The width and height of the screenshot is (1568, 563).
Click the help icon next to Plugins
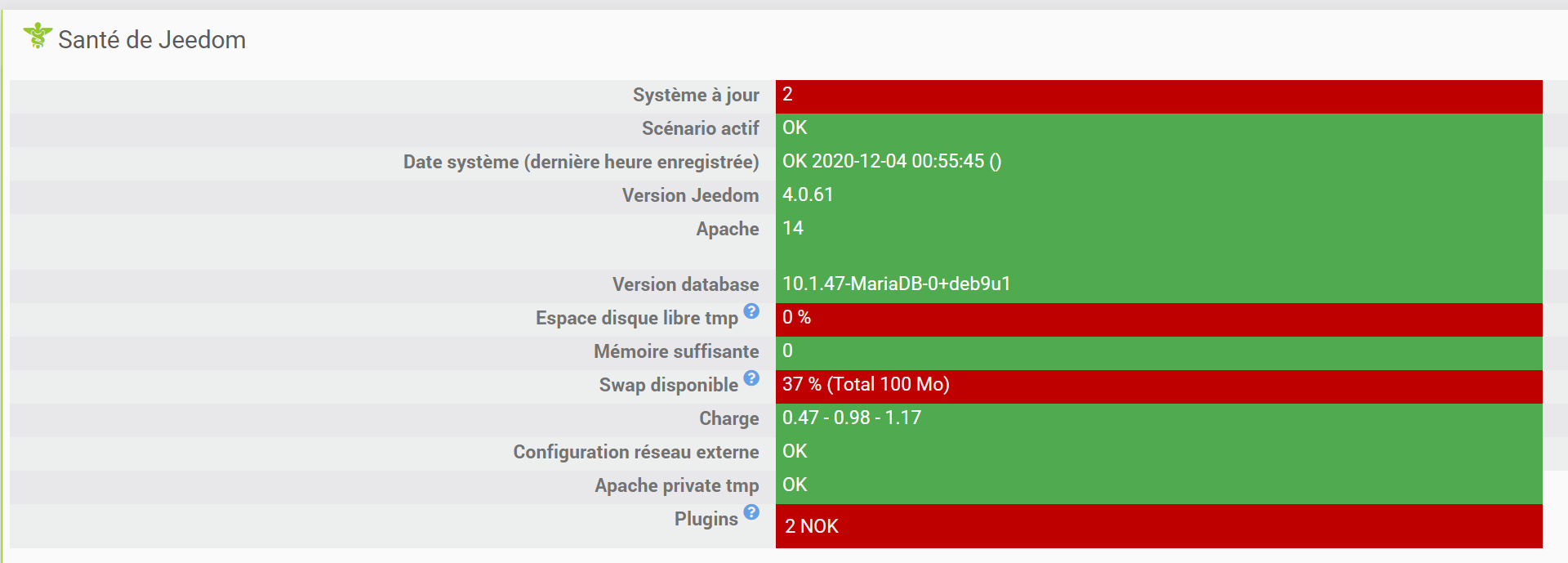(x=751, y=512)
